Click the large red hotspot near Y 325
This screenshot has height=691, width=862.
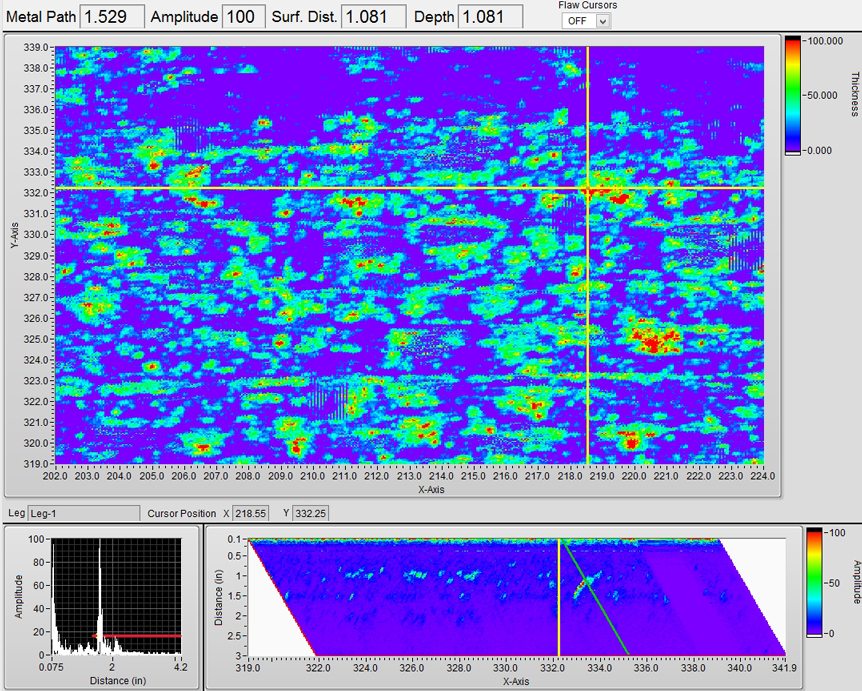point(655,337)
